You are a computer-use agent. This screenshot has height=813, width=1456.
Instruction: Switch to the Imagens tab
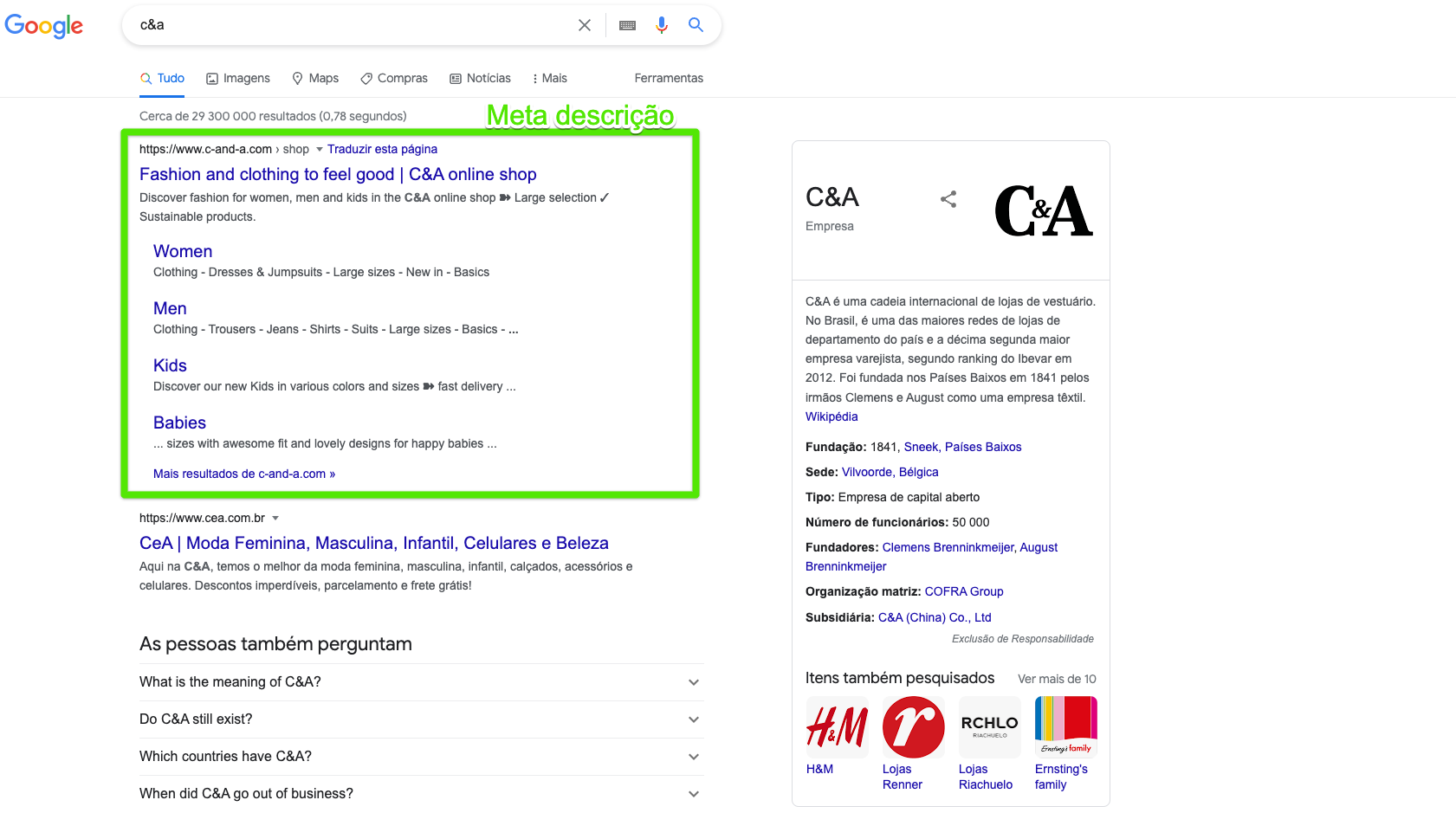(x=238, y=78)
